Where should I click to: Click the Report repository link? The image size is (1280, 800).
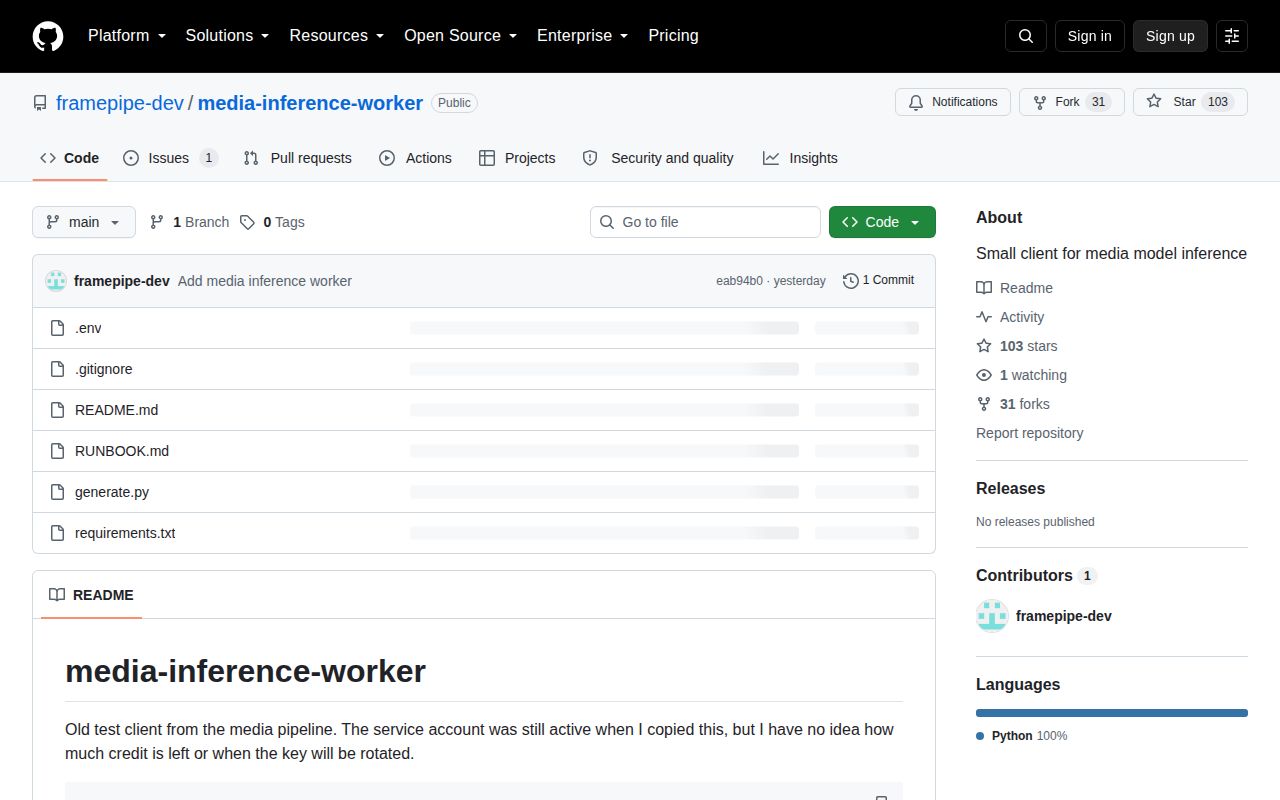(x=1029, y=433)
